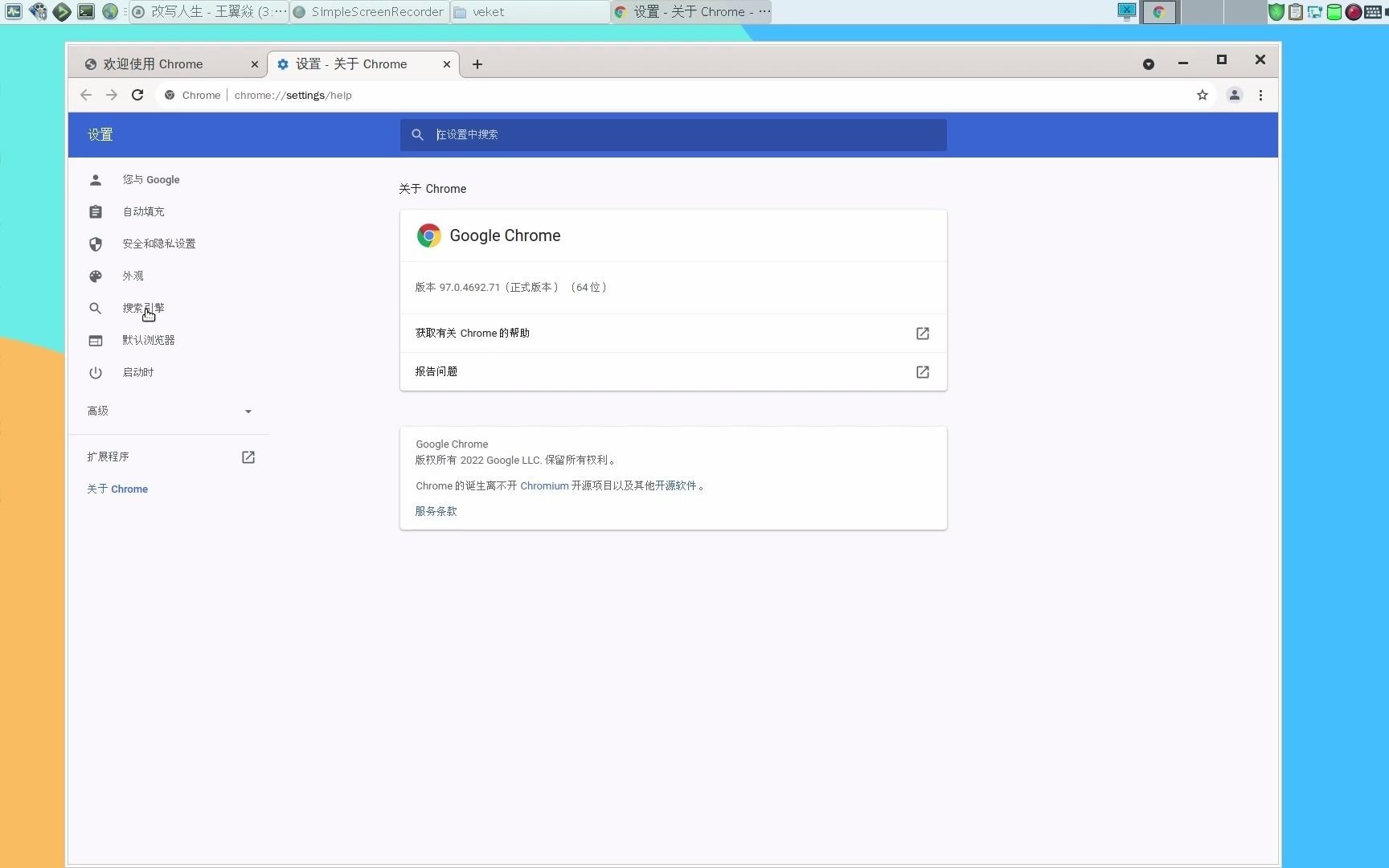Open 您与 Google settings section
This screenshot has height=868, width=1389.
[x=151, y=179]
